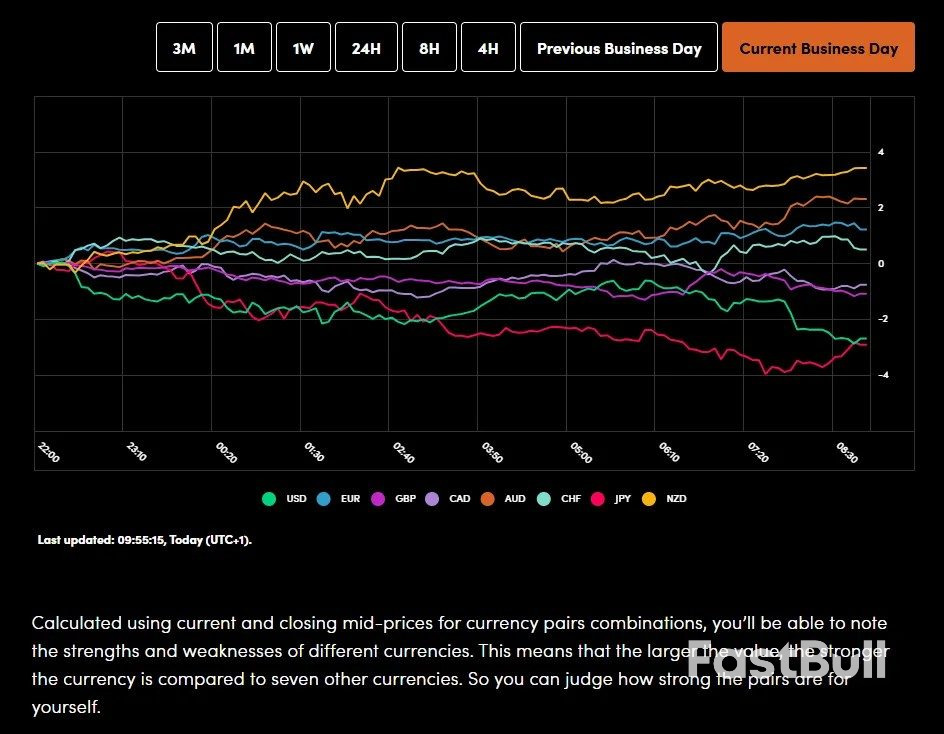Click the orange AUD color swatch

point(488,499)
